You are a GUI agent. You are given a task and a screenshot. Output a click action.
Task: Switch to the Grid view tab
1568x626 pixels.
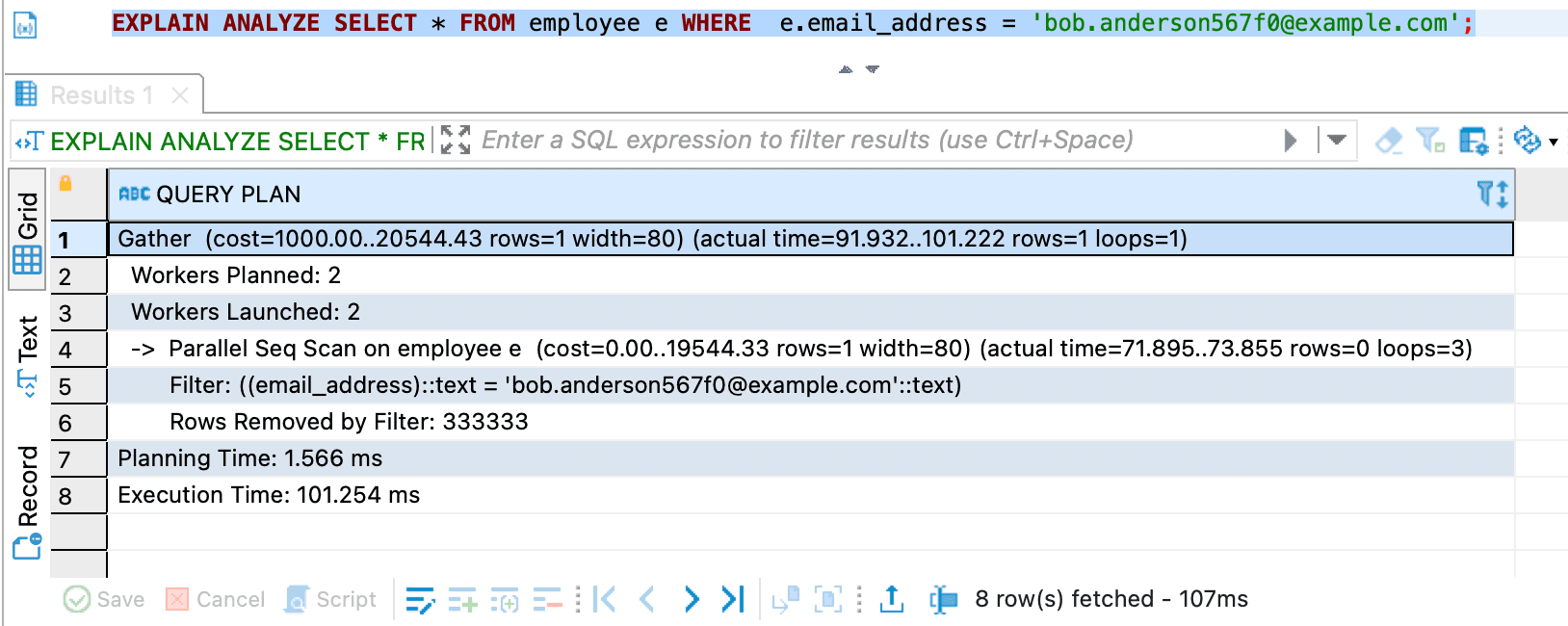point(27,230)
